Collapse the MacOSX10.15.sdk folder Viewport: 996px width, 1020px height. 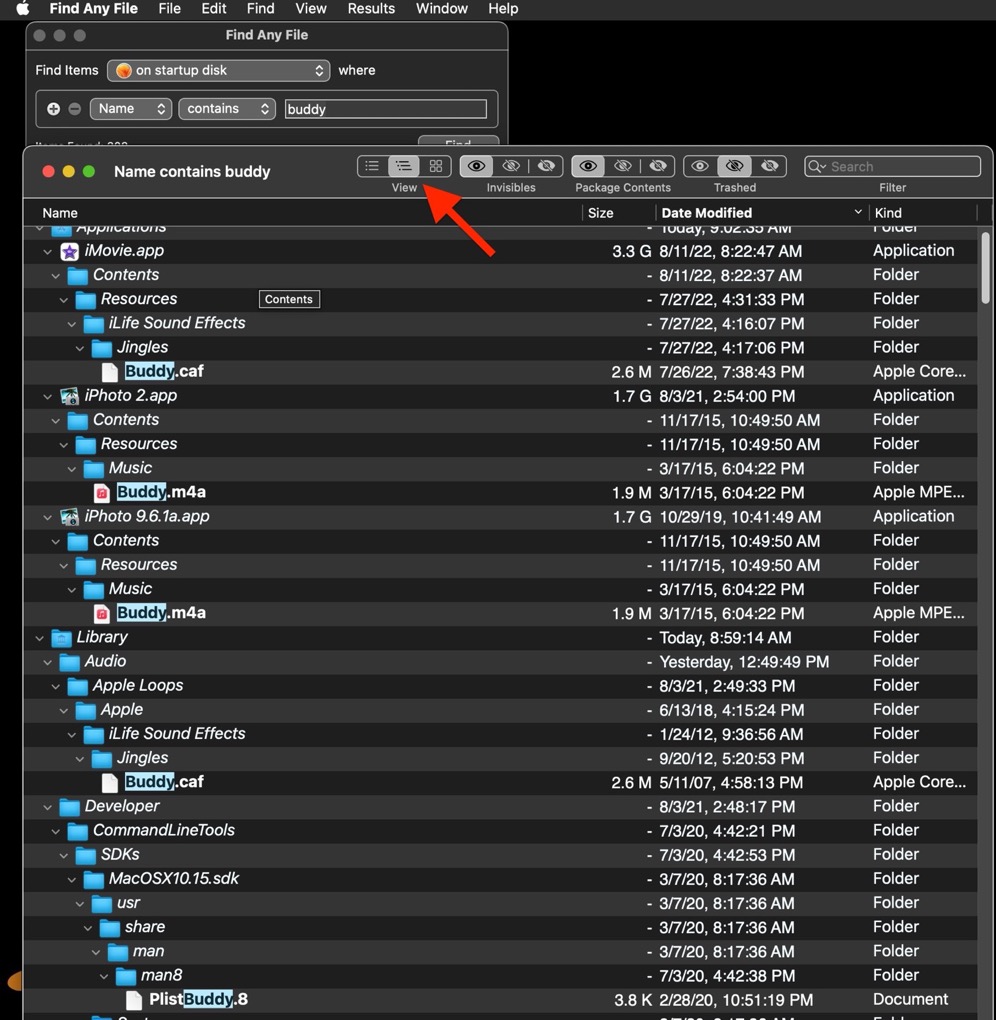point(72,879)
